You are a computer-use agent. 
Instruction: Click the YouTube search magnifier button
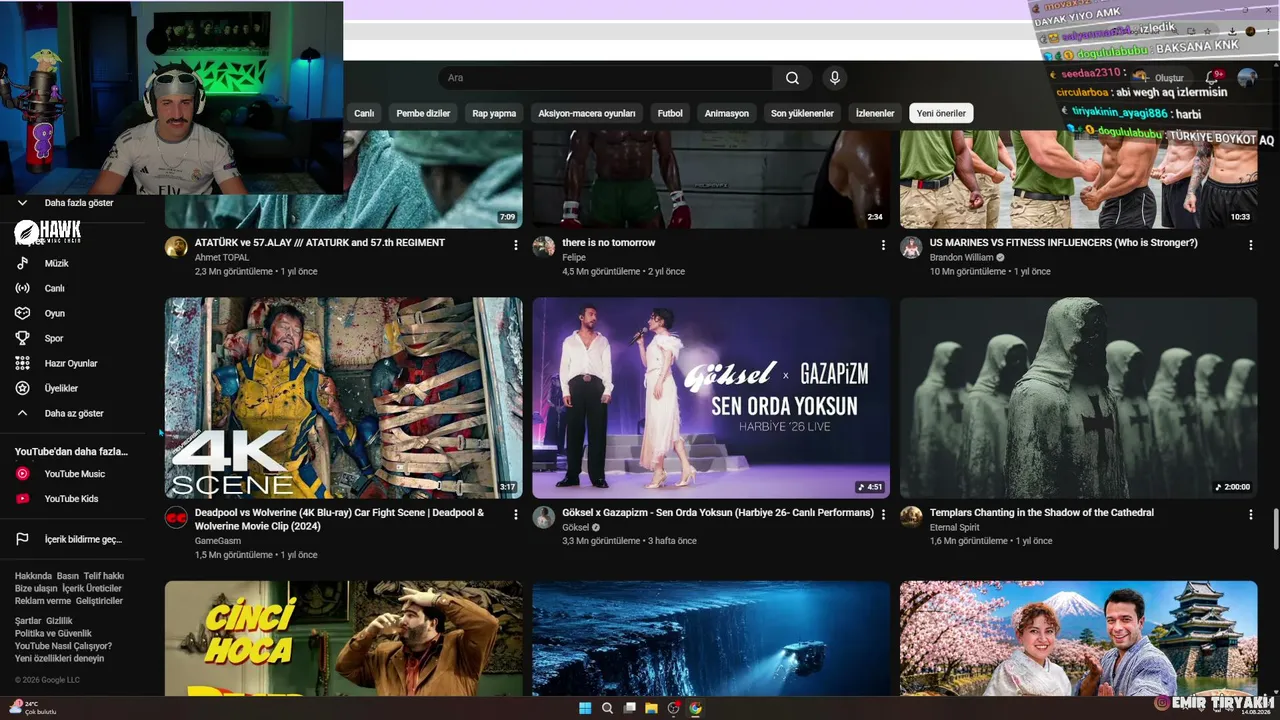coord(792,78)
